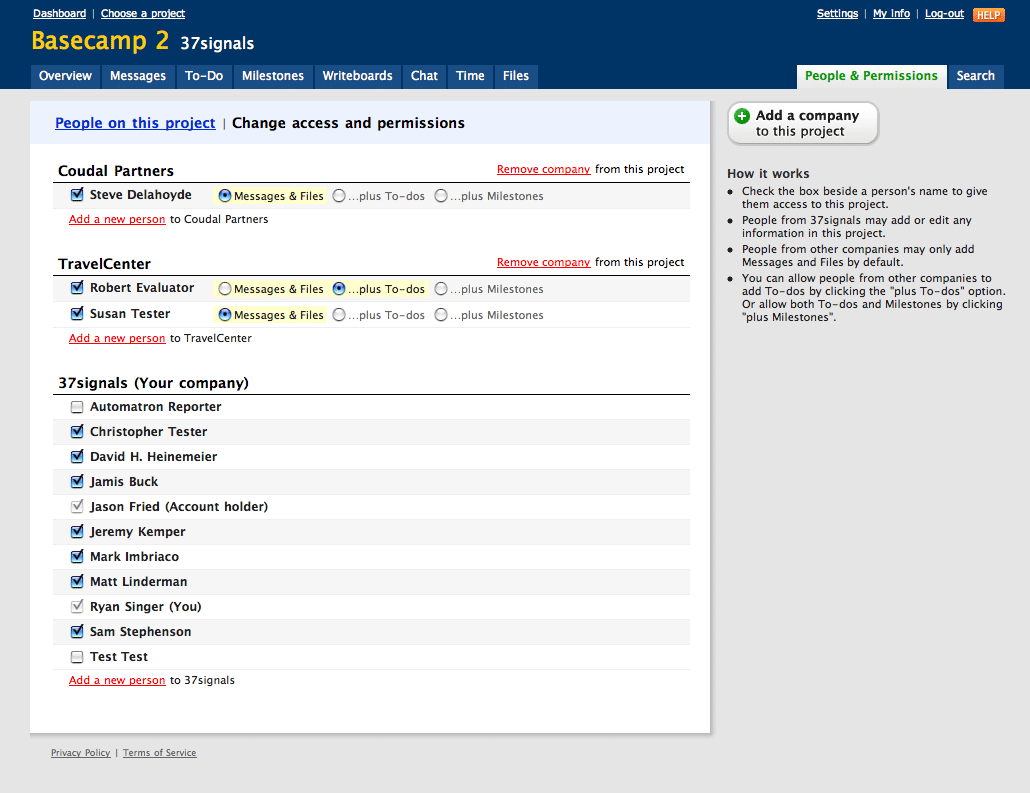
Task: Open the Writeboards tab
Action: click(x=357, y=76)
